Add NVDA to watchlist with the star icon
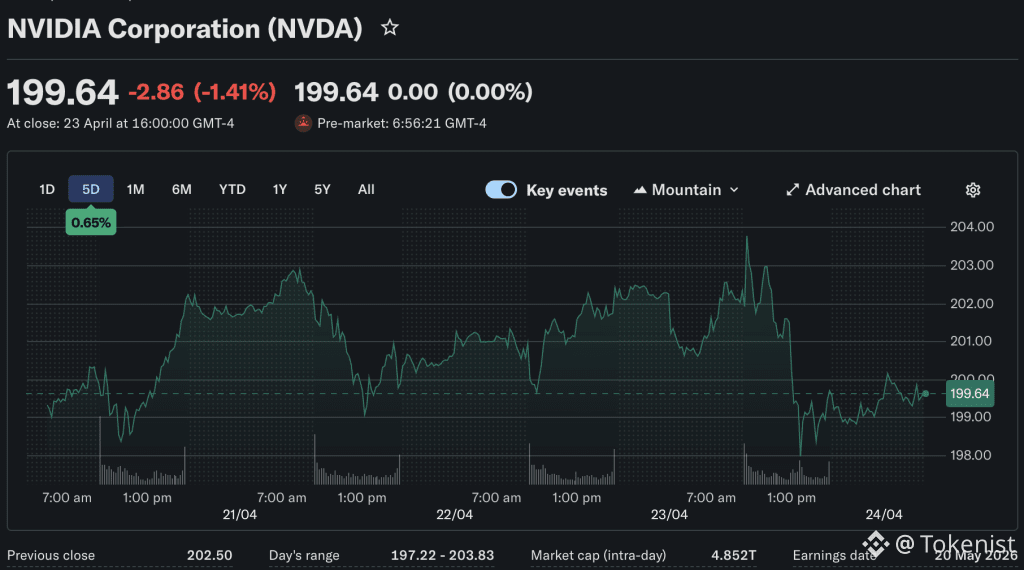1024x570 pixels. (x=390, y=27)
